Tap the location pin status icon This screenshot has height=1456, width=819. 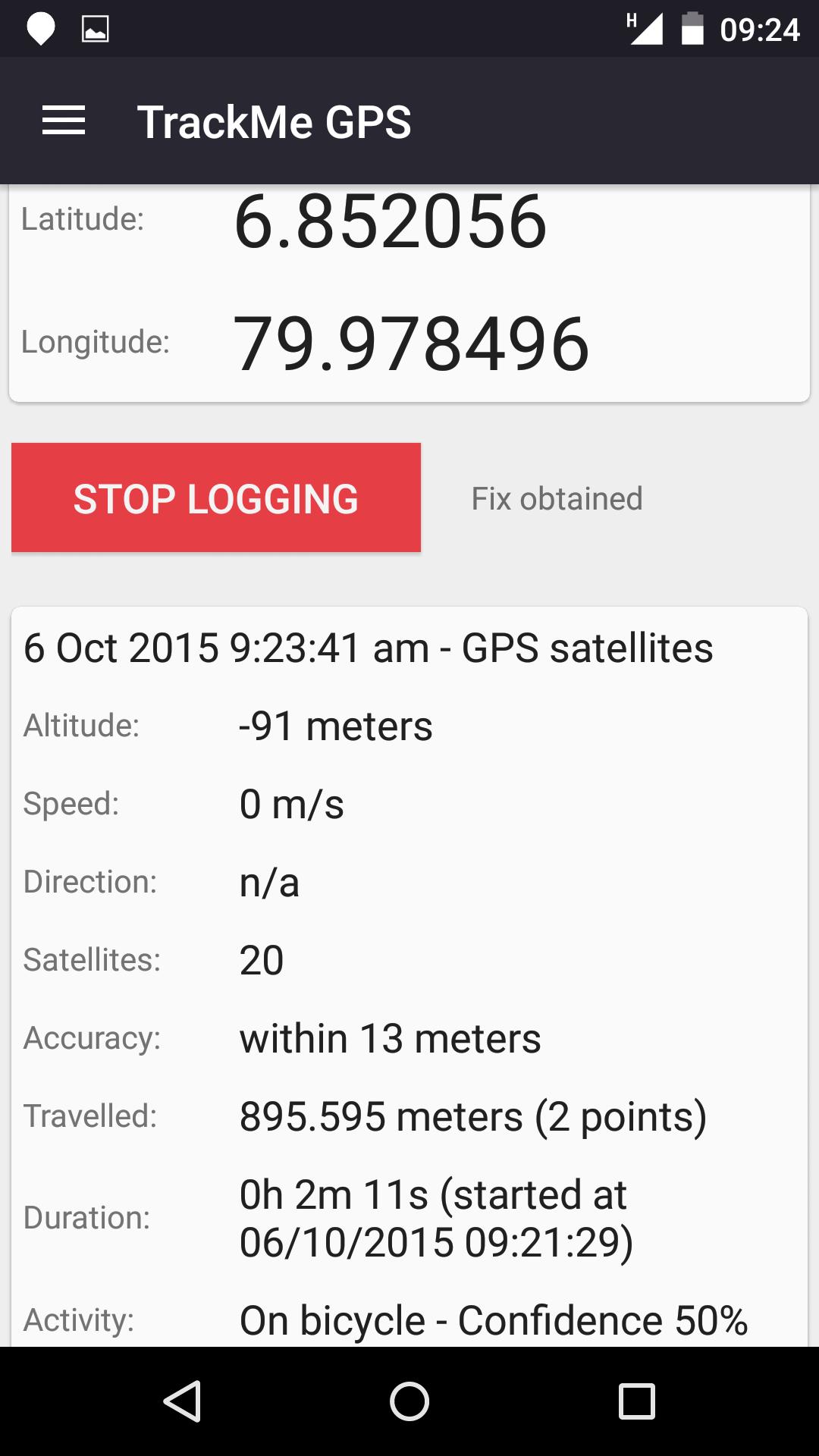41,30
